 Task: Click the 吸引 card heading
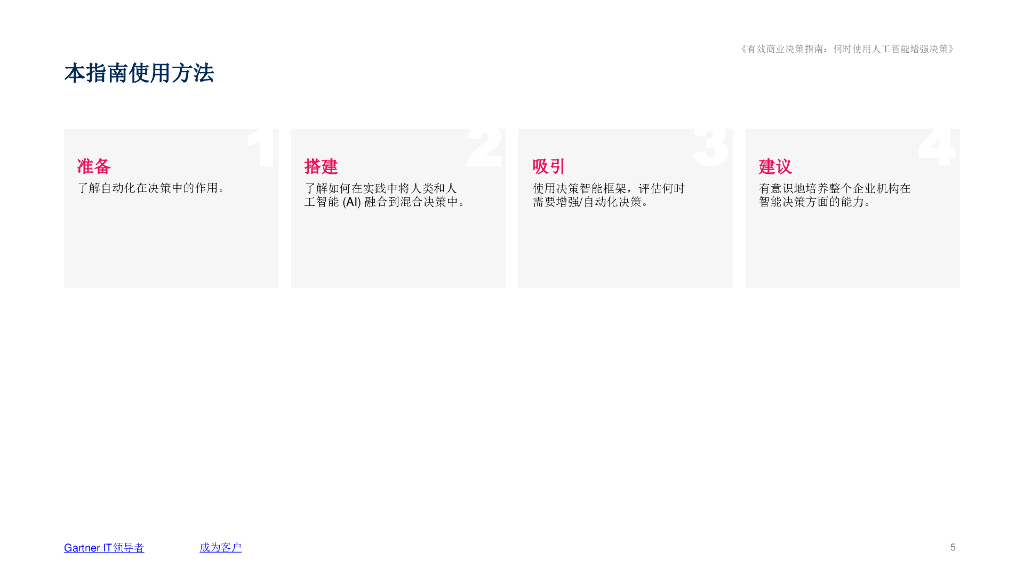coord(549,167)
